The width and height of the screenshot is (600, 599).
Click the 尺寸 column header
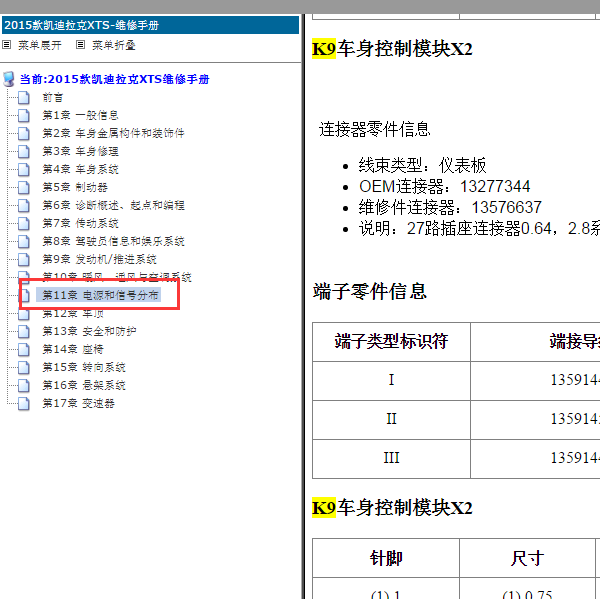tap(527, 558)
